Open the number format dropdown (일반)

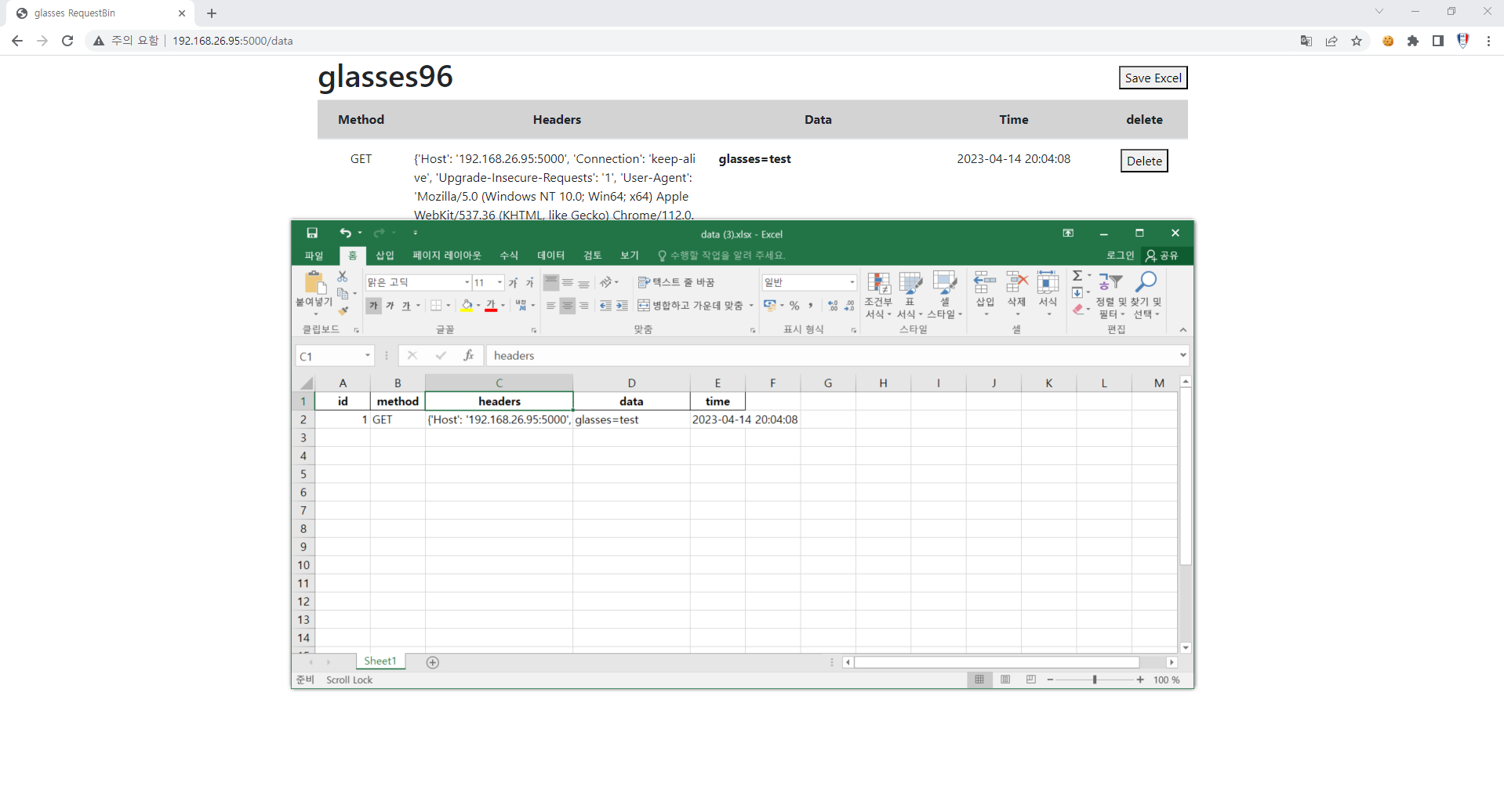pos(852,282)
